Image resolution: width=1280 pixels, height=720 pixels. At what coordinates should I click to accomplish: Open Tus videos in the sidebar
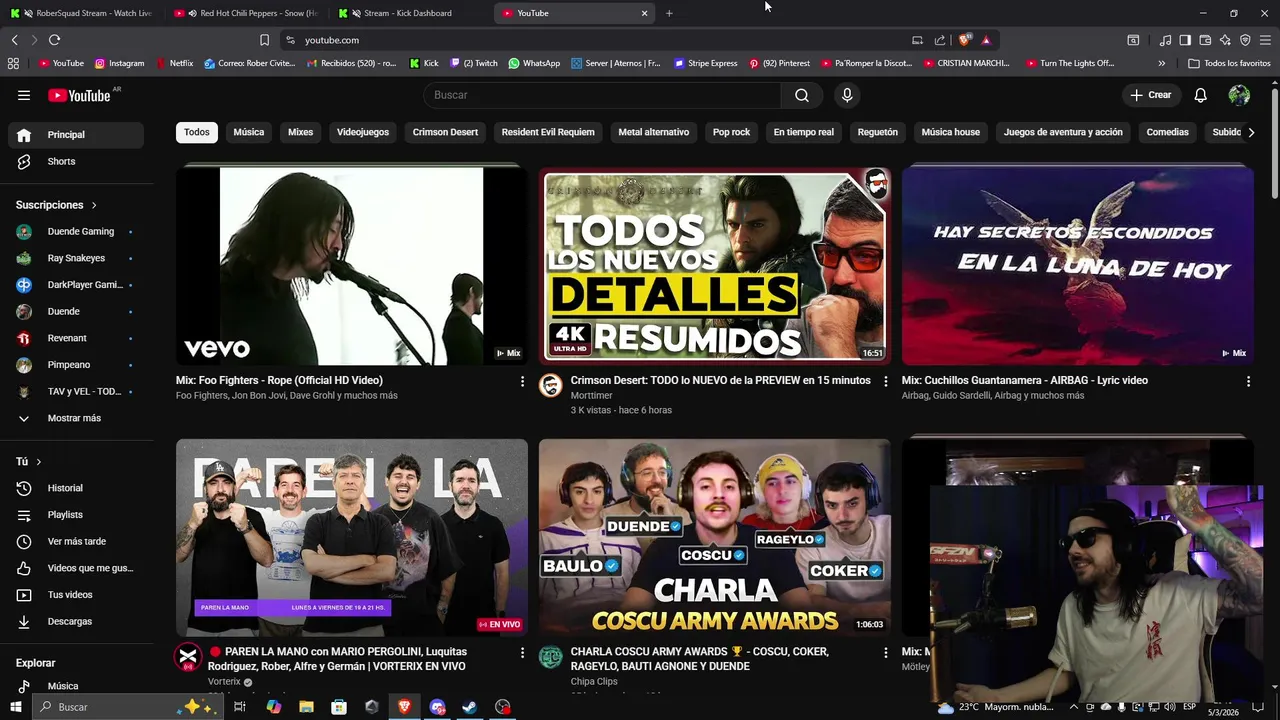coord(76,595)
